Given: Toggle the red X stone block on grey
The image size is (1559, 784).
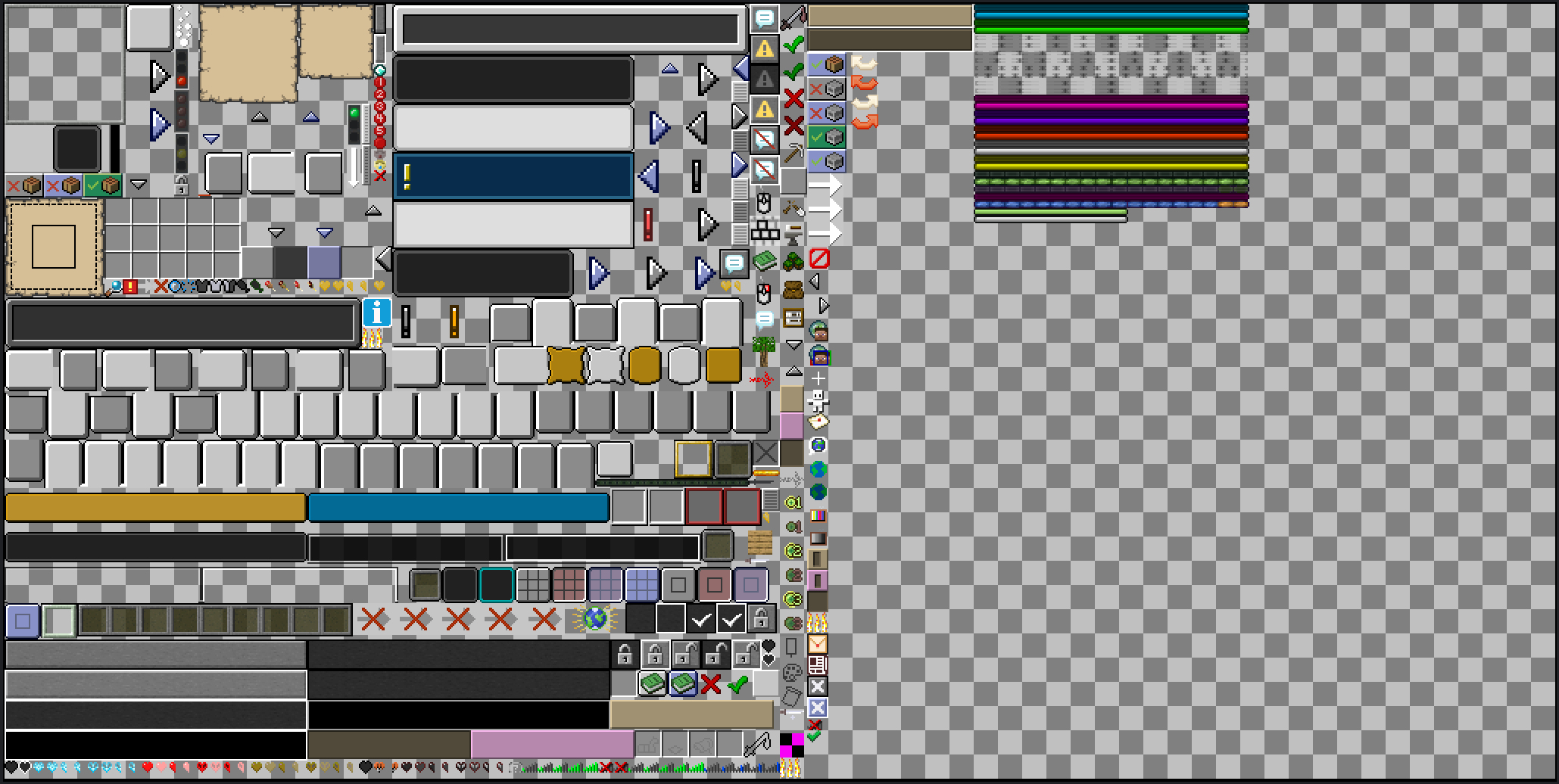Looking at the screenshot, I should coord(827,89).
